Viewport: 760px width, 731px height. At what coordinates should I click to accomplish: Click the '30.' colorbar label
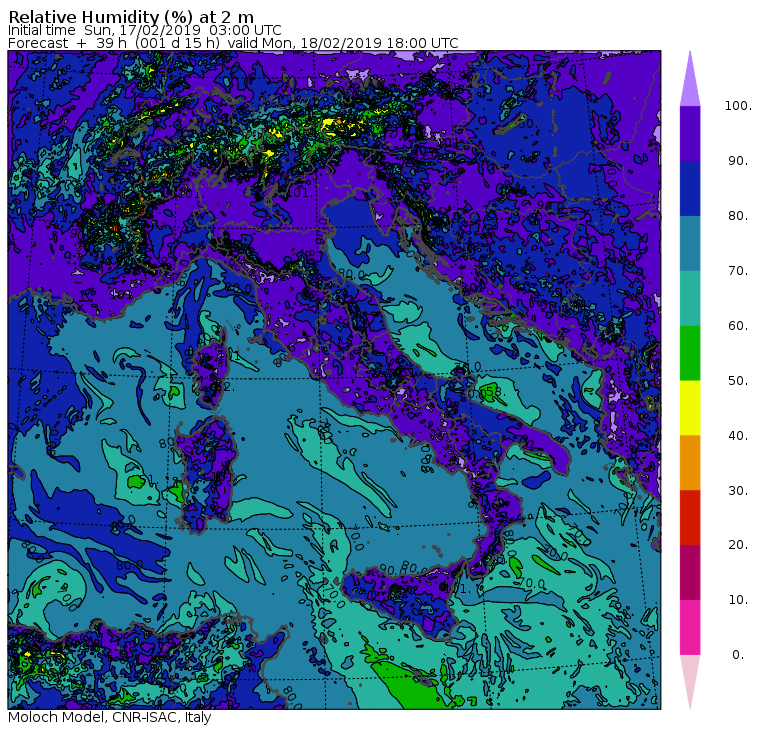(738, 491)
